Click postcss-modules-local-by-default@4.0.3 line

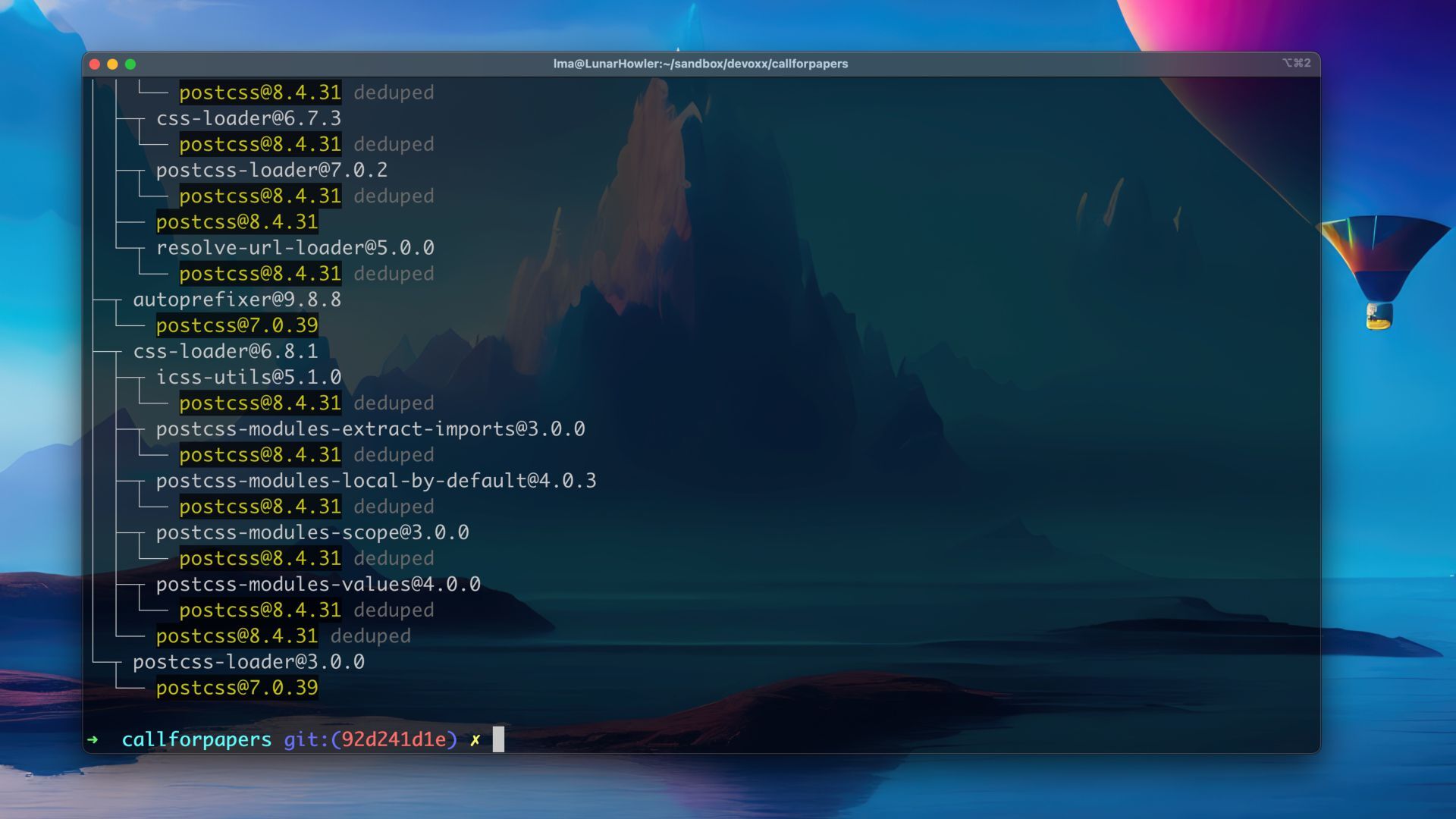click(x=376, y=481)
